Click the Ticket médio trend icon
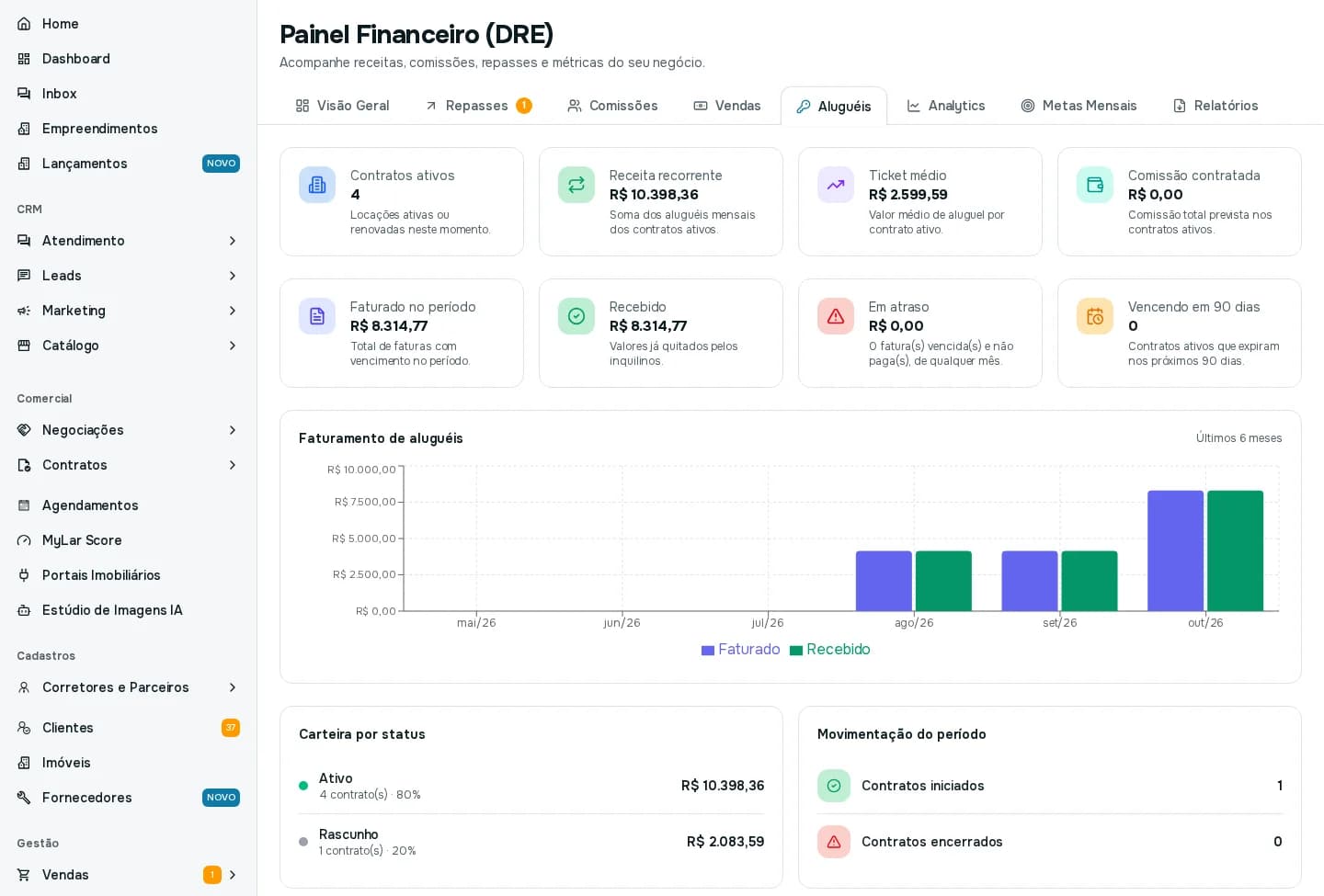The width and height of the screenshot is (1324, 896). pyautogui.click(x=836, y=185)
